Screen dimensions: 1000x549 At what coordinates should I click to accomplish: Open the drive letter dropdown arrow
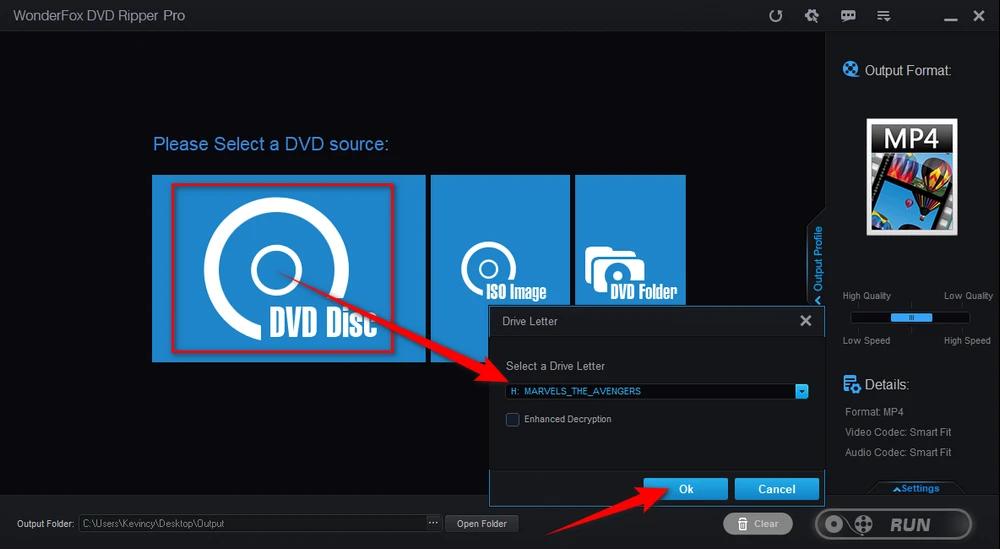(x=802, y=392)
